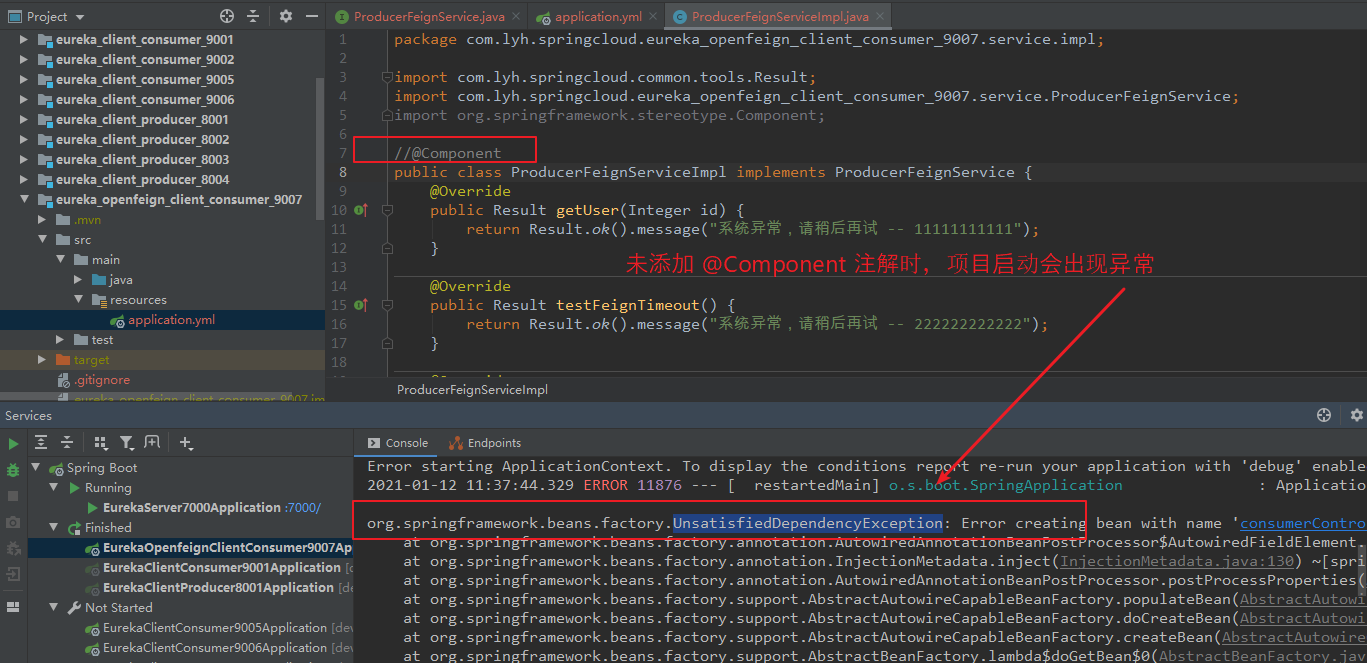Locate opened file in Project panel (crosshair icon)
Image resolution: width=1367 pixels, height=663 pixels.
pyautogui.click(x=227, y=16)
